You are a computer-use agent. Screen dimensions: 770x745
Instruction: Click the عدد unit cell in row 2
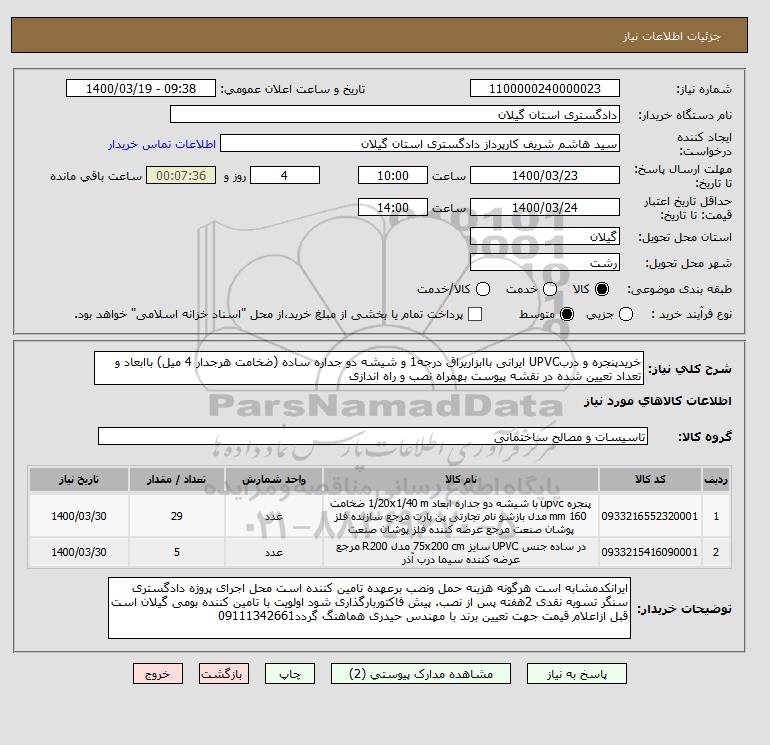(x=274, y=552)
